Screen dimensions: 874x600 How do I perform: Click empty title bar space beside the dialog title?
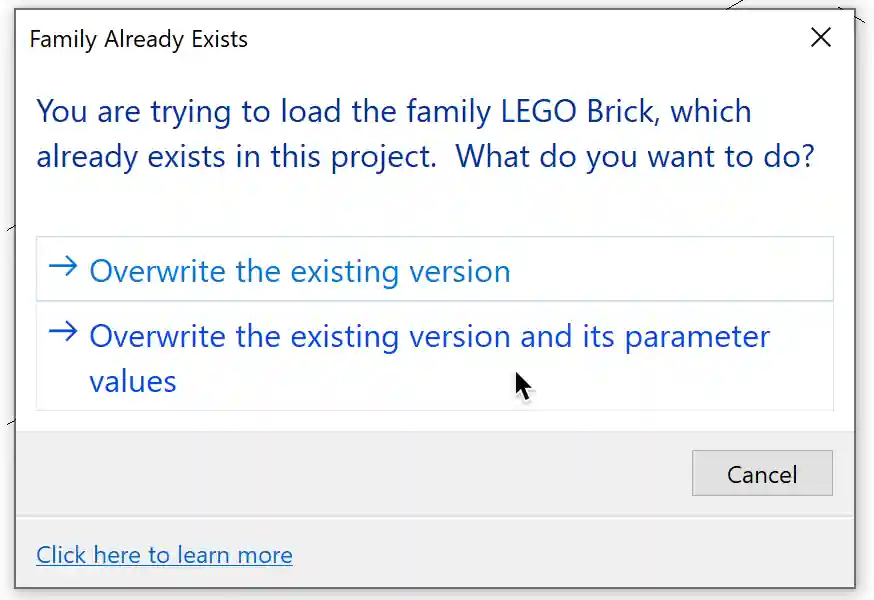[520, 40]
